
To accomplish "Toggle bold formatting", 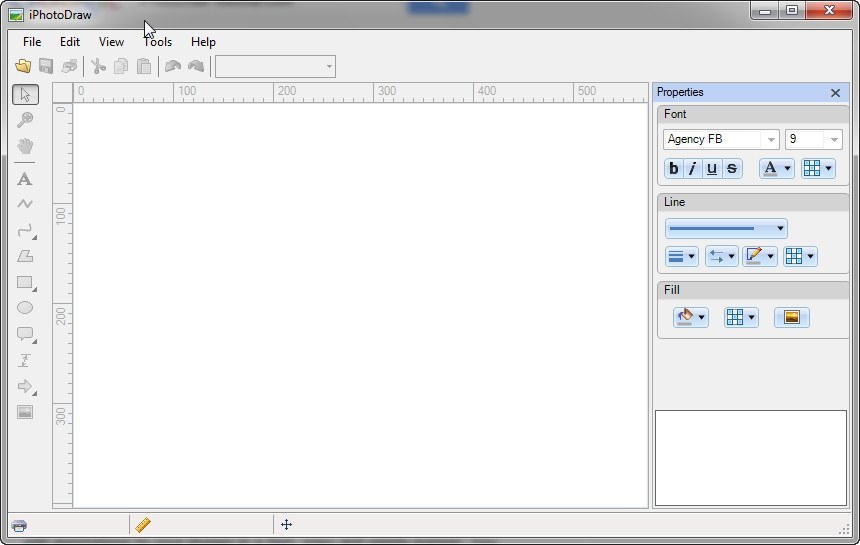I will [x=674, y=168].
